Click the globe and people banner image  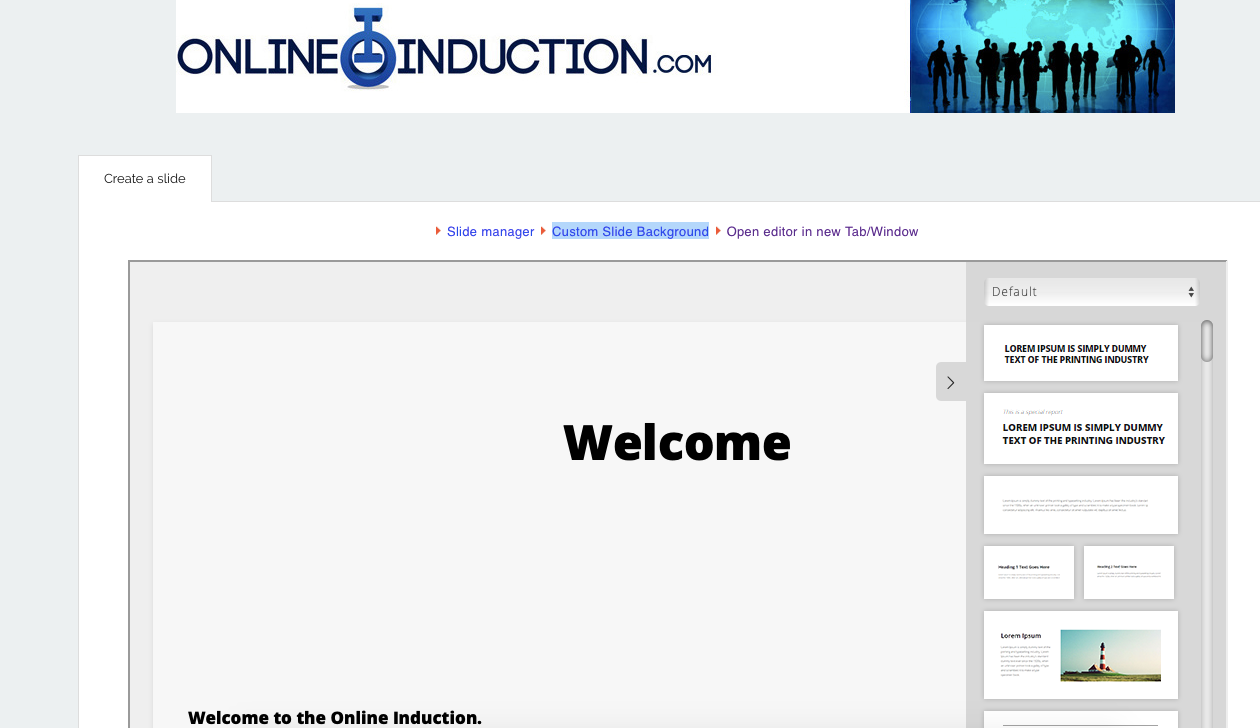point(1042,56)
